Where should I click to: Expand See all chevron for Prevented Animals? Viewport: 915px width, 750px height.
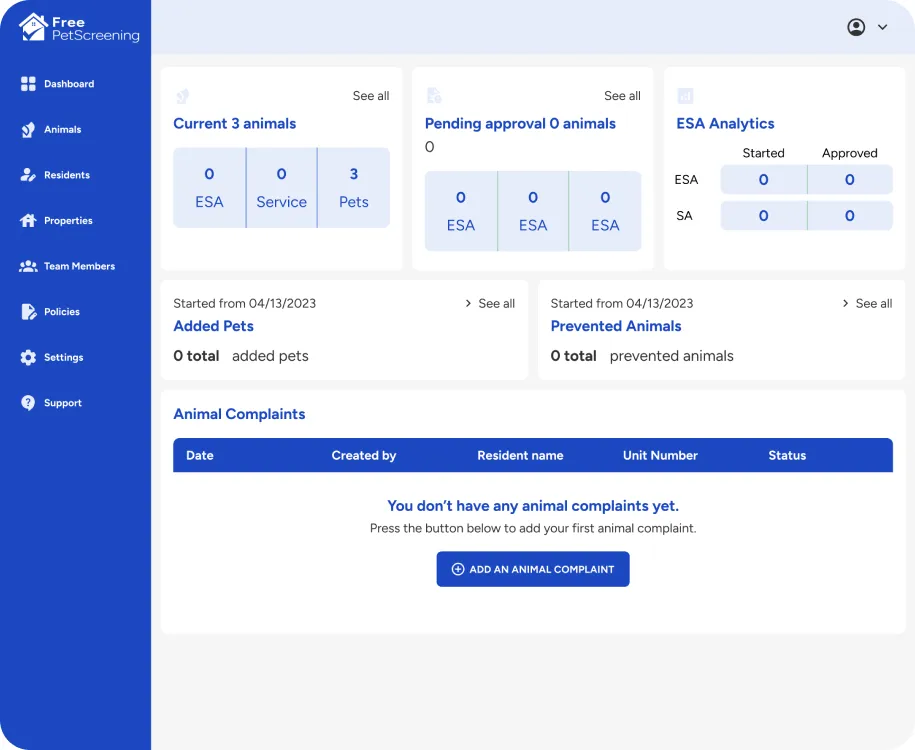[846, 303]
